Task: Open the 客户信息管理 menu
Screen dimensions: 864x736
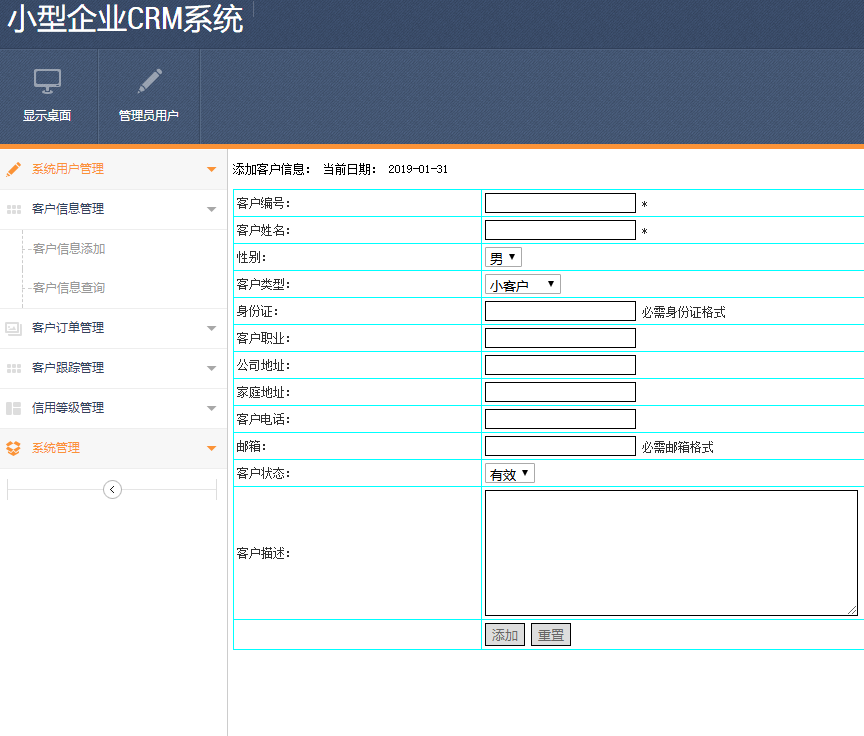Action: 114,209
